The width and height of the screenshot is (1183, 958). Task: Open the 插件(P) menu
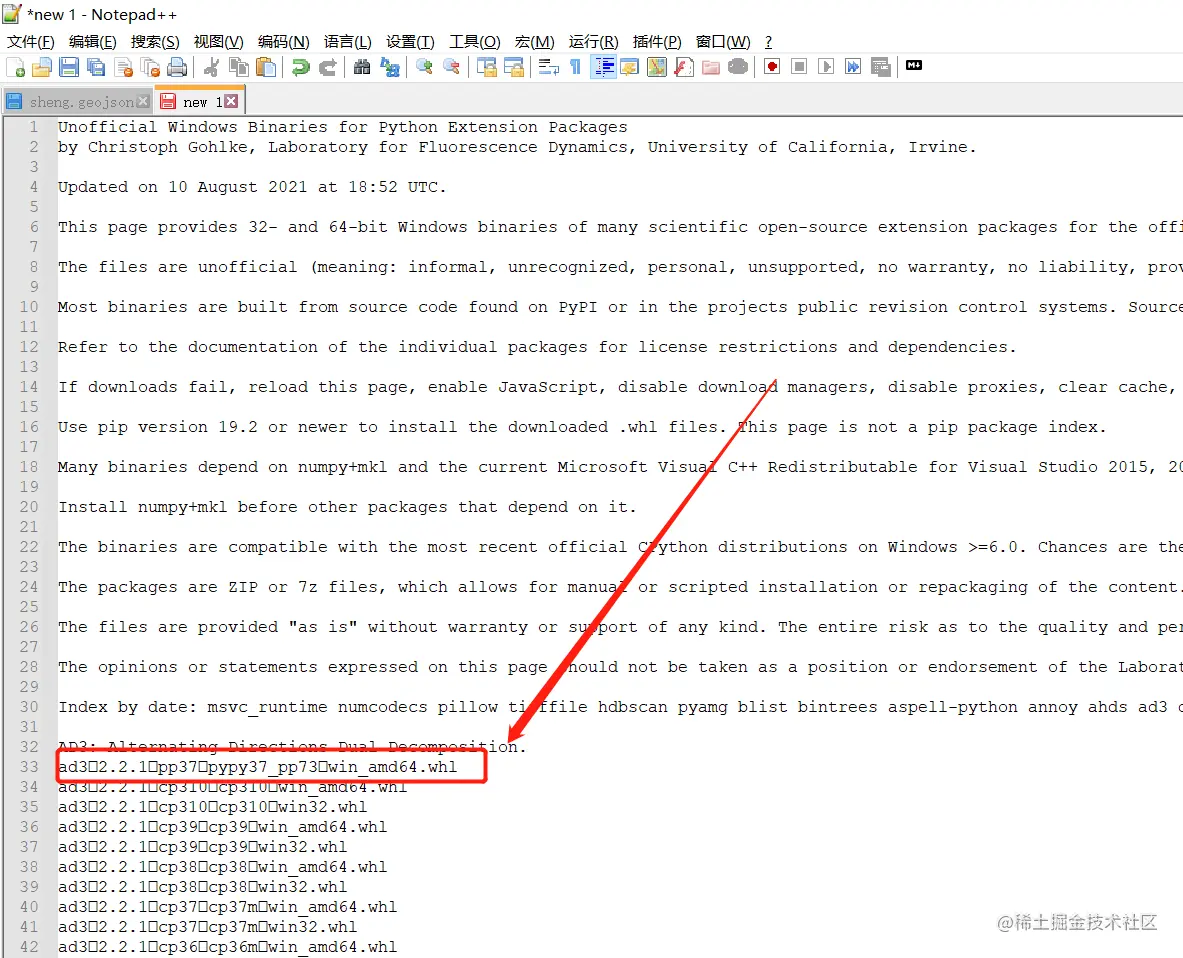(656, 41)
